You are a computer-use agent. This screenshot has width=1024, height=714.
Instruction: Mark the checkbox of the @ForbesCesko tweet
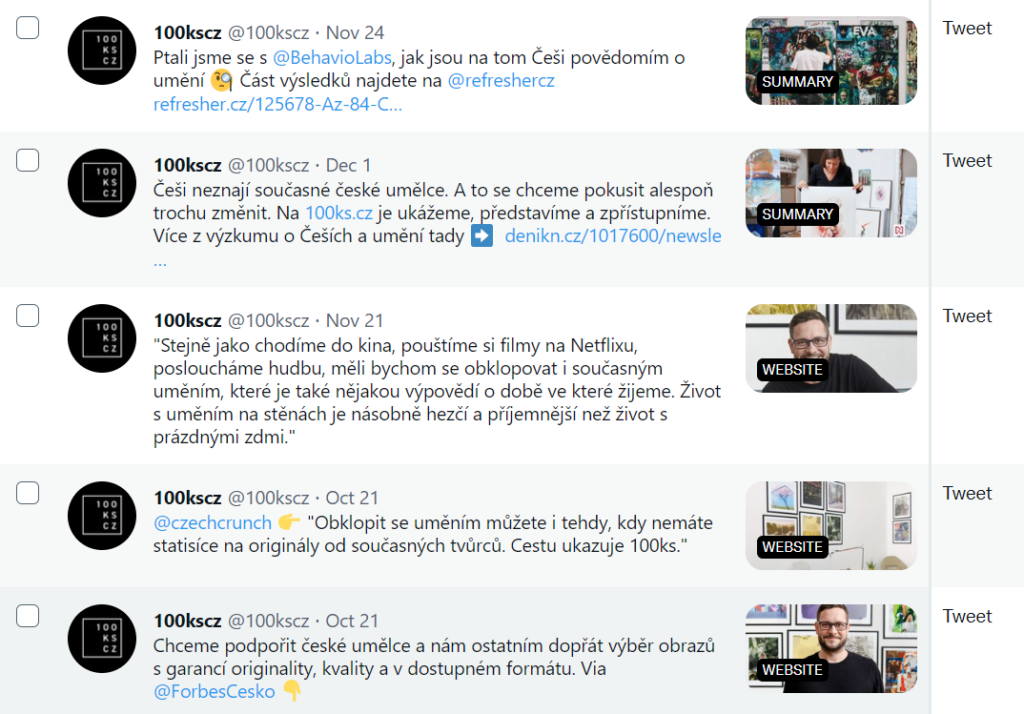tap(27, 615)
